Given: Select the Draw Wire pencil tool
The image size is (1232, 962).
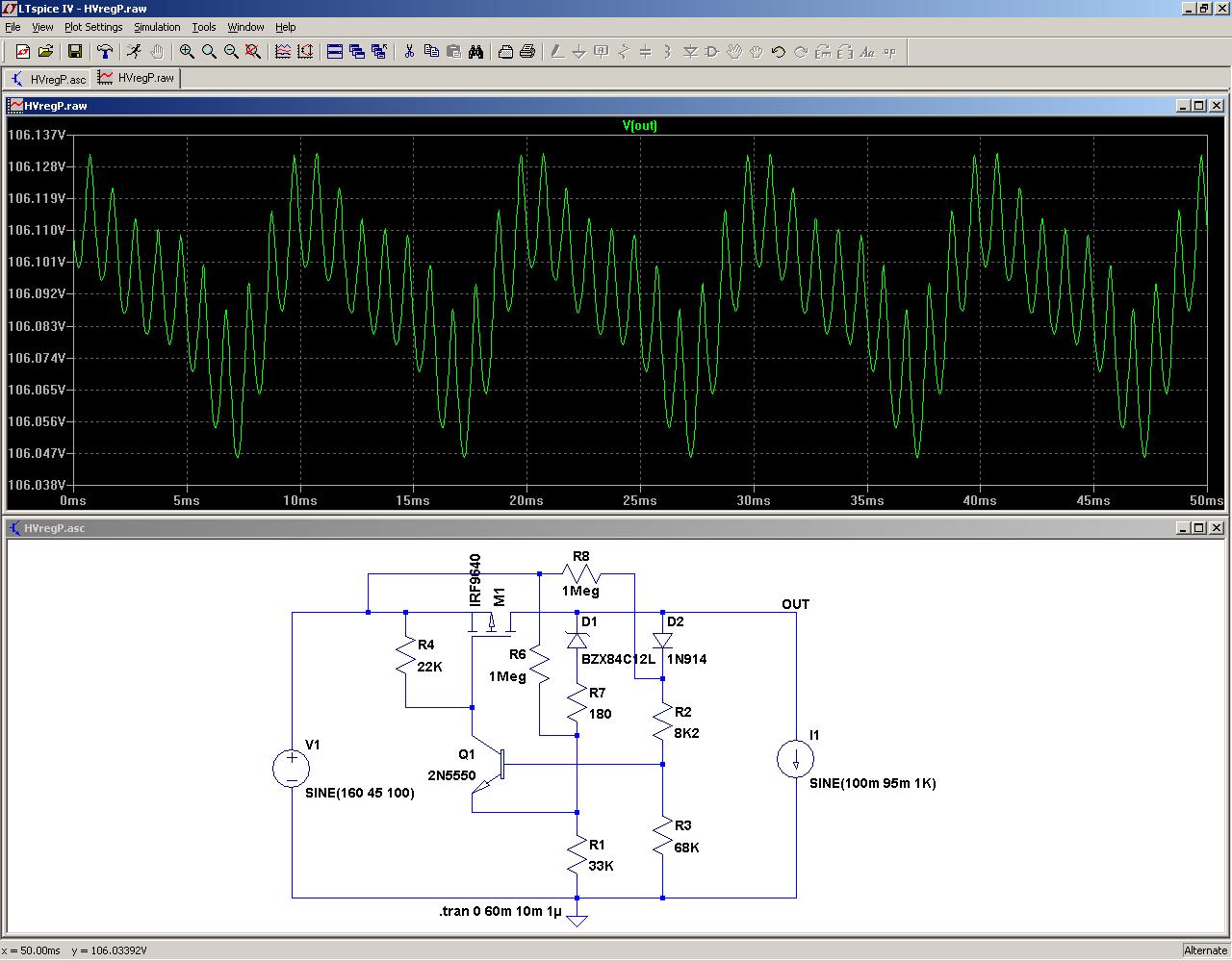Looking at the screenshot, I should coord(557,52).
